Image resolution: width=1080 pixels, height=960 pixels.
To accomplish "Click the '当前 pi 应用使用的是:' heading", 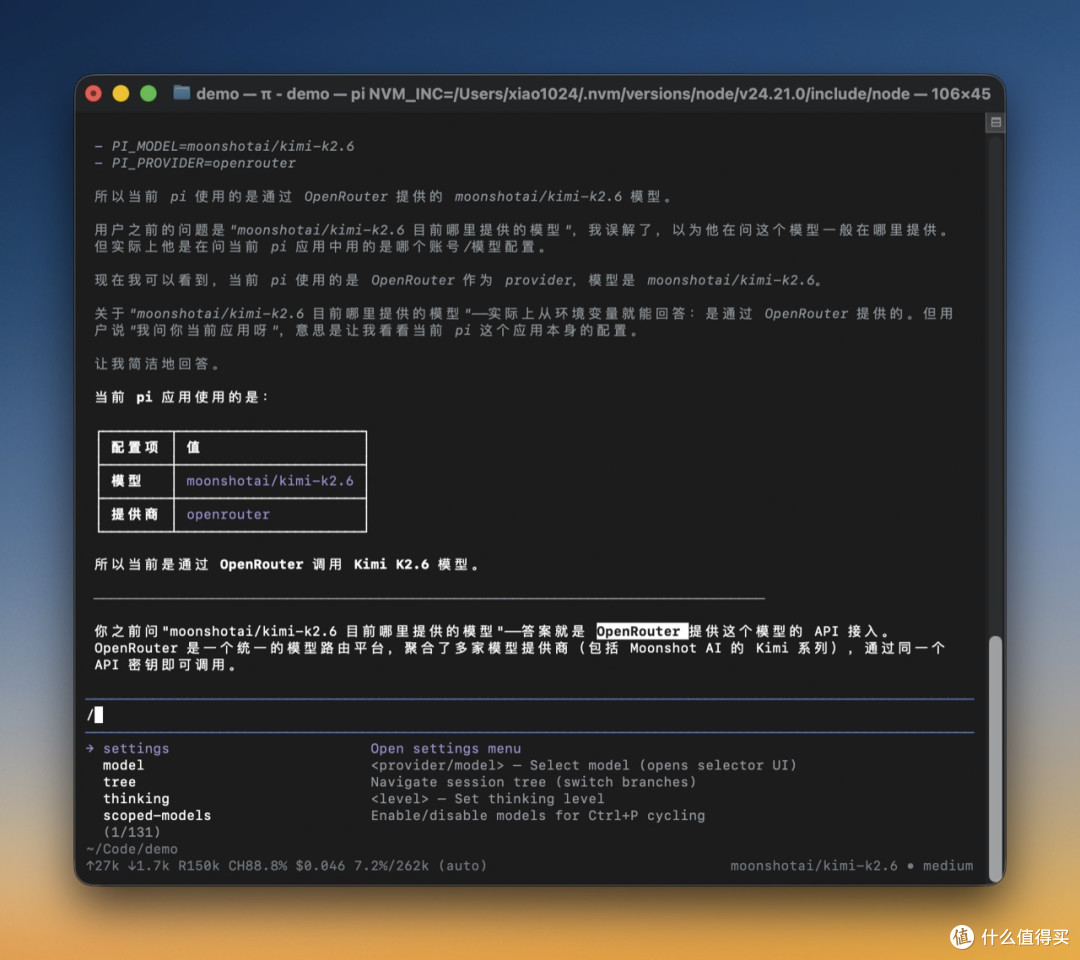I will (182, 397).
